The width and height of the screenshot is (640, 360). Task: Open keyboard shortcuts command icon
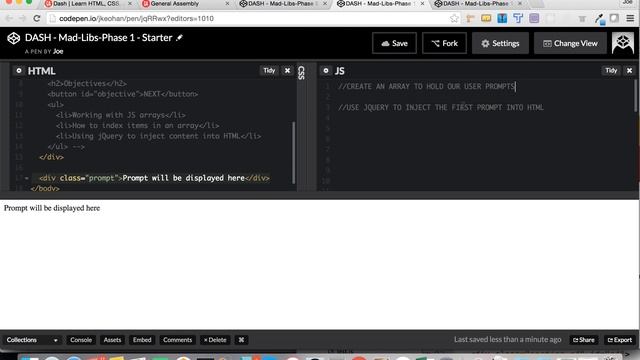241,340
